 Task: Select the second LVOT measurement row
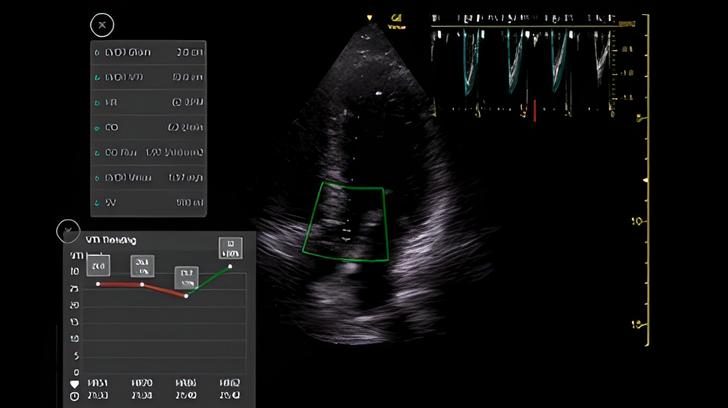point(148,77)
